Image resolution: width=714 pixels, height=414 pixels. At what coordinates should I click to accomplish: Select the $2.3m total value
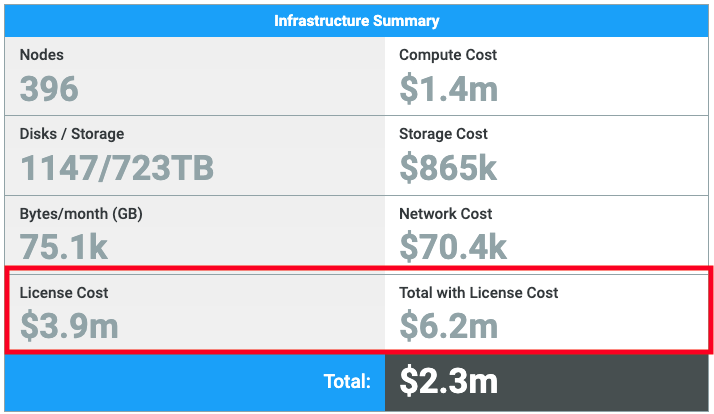449,381
